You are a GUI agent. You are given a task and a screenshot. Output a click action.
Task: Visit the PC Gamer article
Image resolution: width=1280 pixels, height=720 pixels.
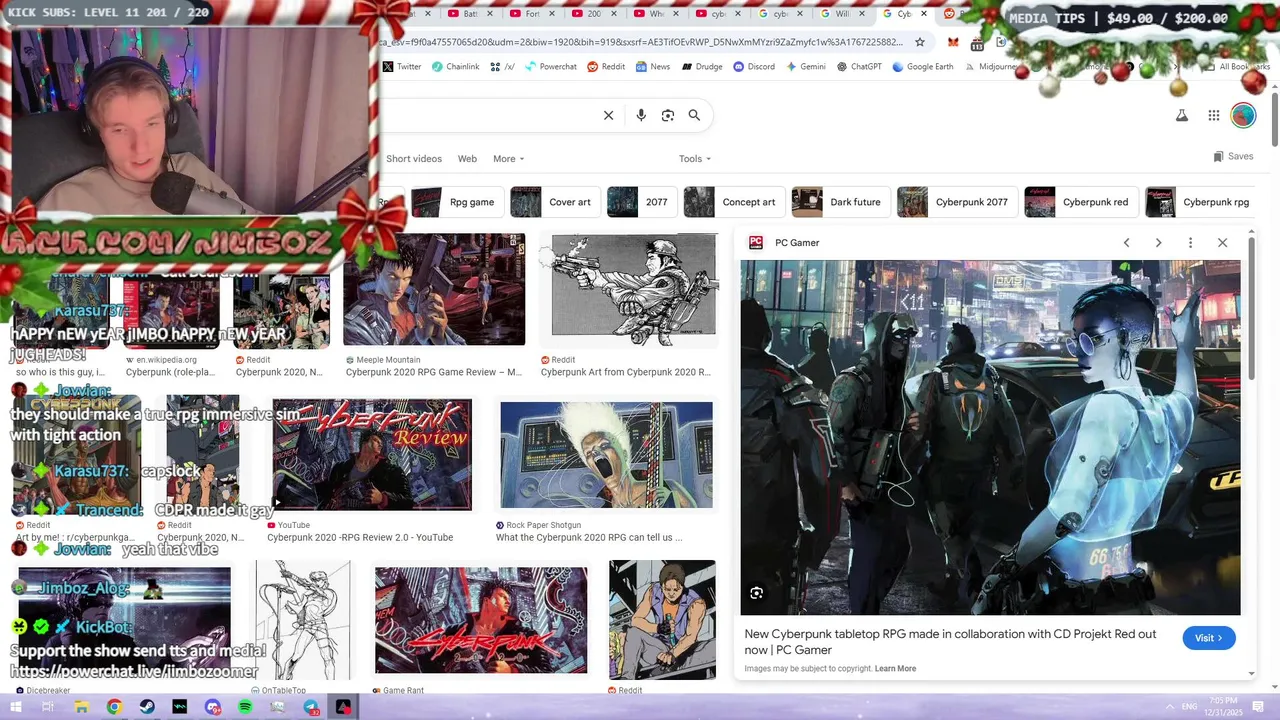1208,638
